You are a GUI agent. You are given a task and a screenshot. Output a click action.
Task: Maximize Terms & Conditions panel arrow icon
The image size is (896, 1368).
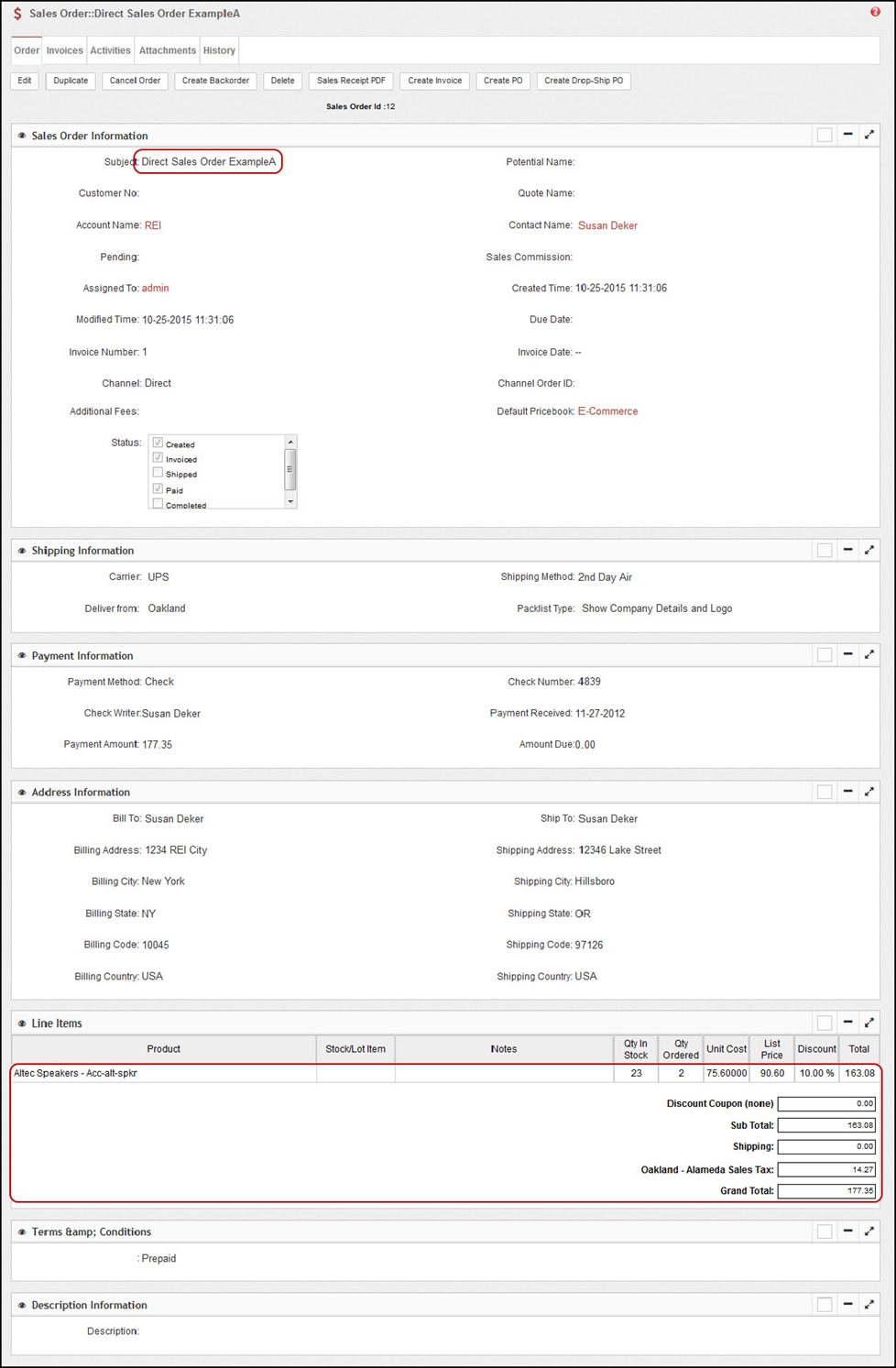click(x=869, y=1231)
